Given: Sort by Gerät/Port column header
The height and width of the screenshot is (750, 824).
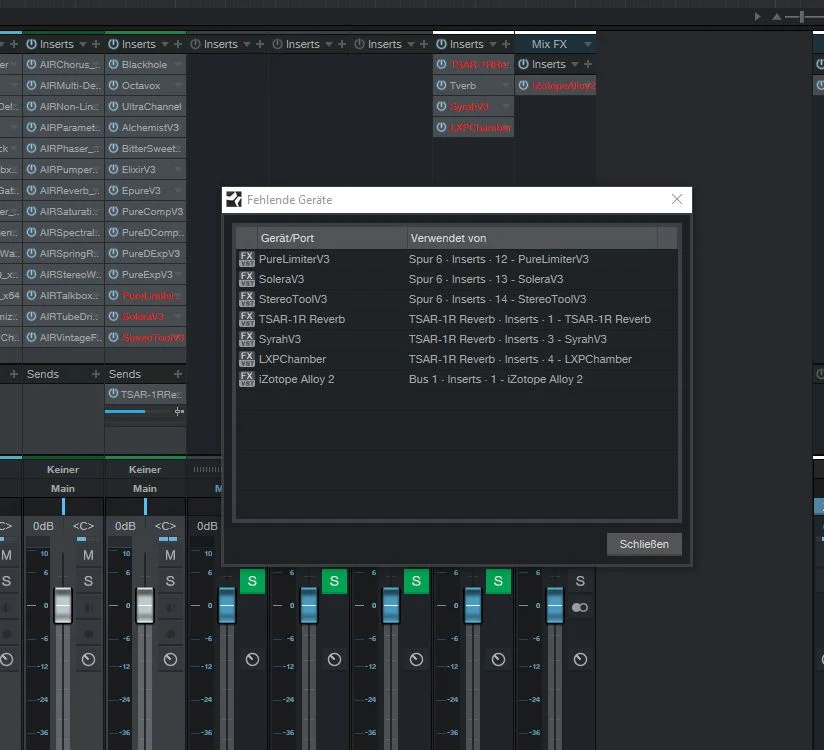Looking at the screenshot, I should pyautogui.click(x=332, y=238).
